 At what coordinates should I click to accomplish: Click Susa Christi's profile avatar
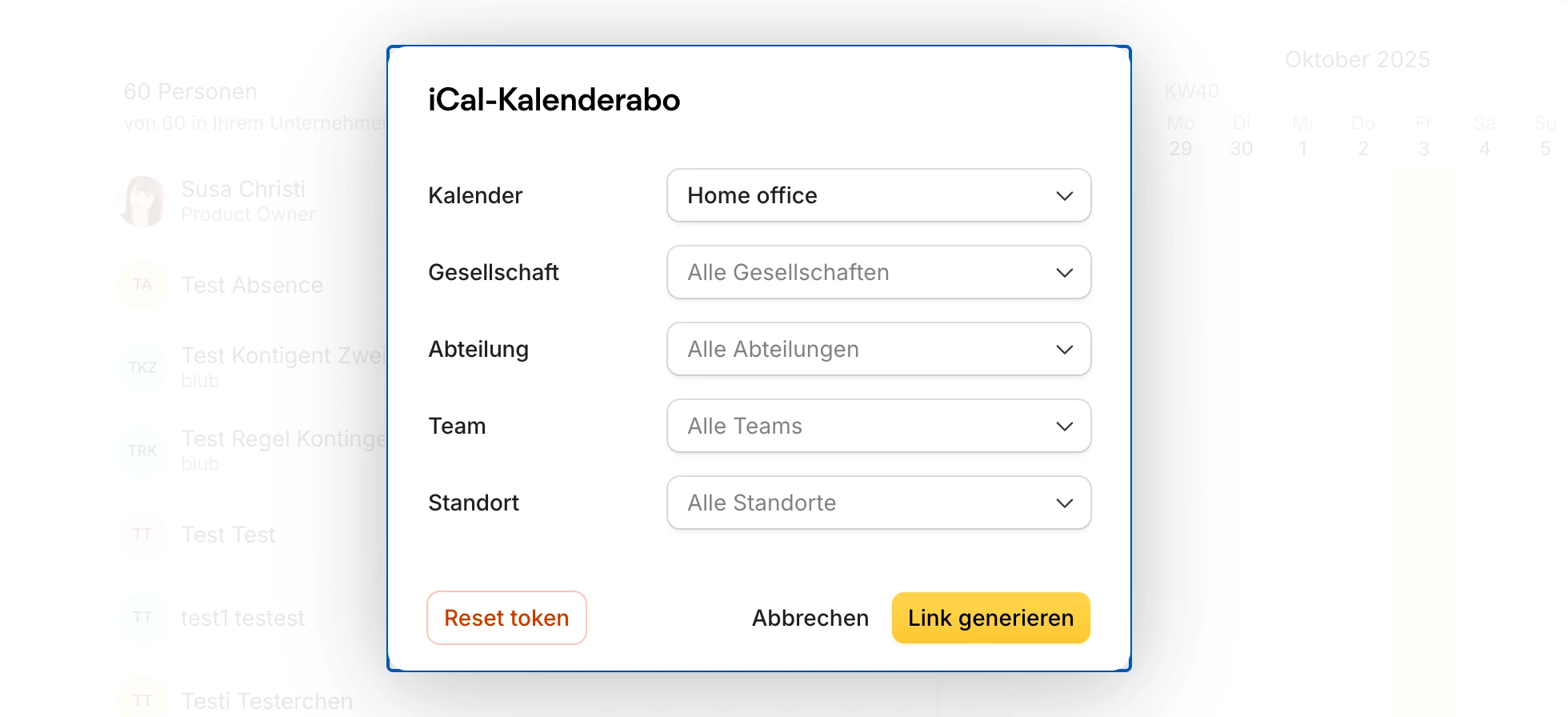(142, 201)
